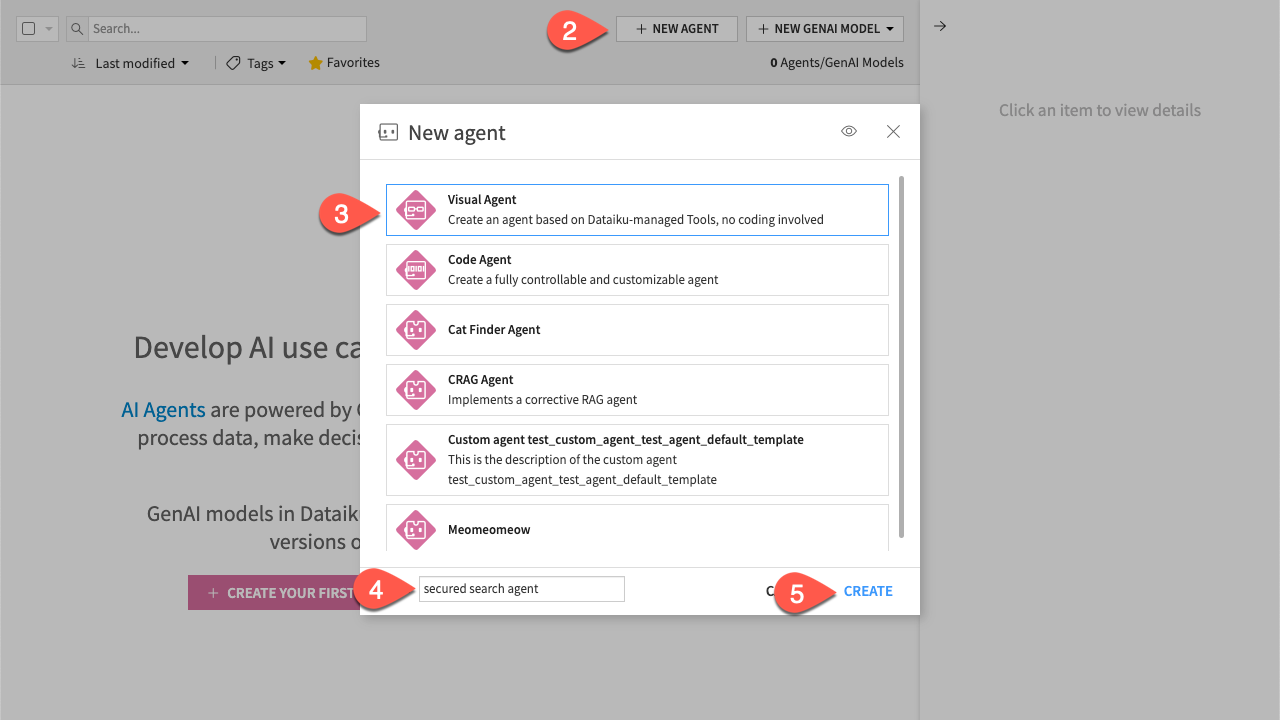Click the New Agent button
This screenshot has width=1280, height=720.
click(x=676, y=28)
